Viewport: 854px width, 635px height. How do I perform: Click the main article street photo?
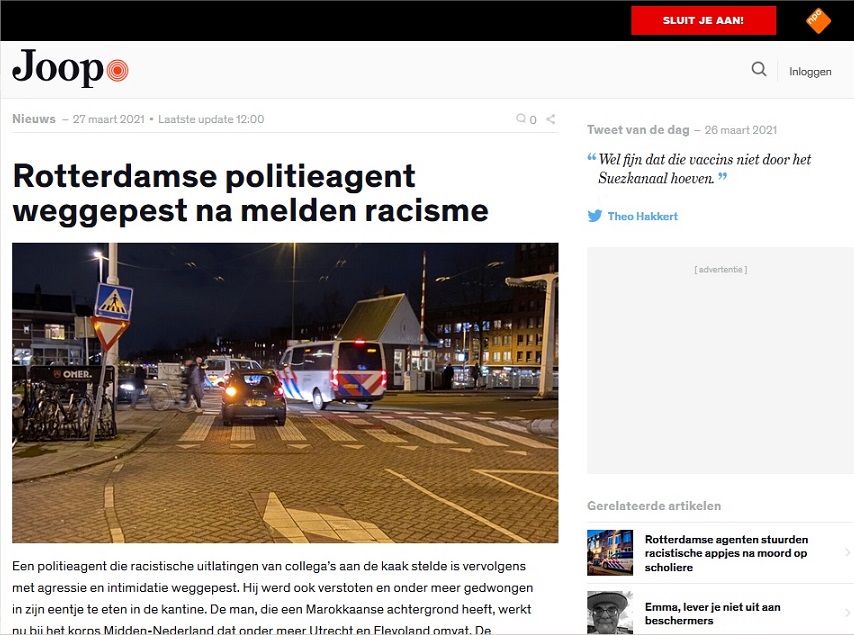click(285, 393)
